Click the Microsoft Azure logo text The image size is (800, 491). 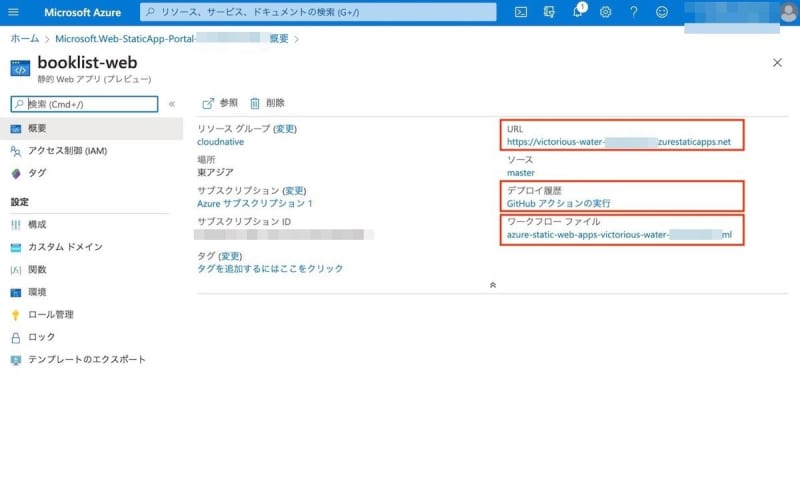(82, 12)
